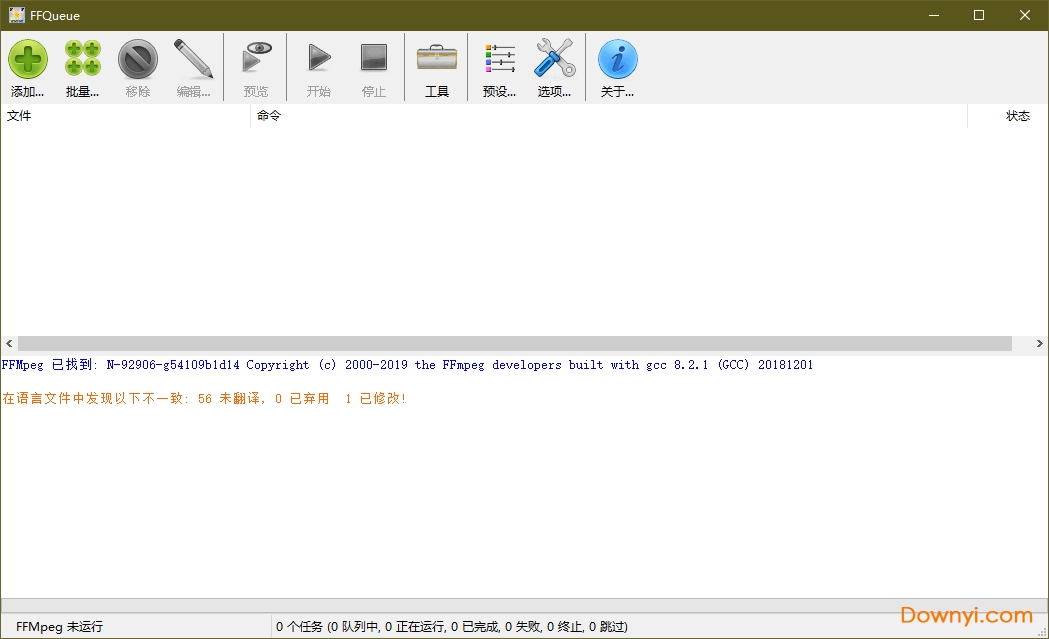Open the 工具 (Tools) toolbox

[437, 60]
